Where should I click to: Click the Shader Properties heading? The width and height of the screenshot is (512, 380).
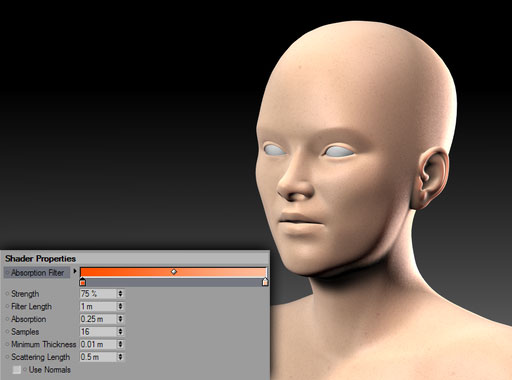40,259
